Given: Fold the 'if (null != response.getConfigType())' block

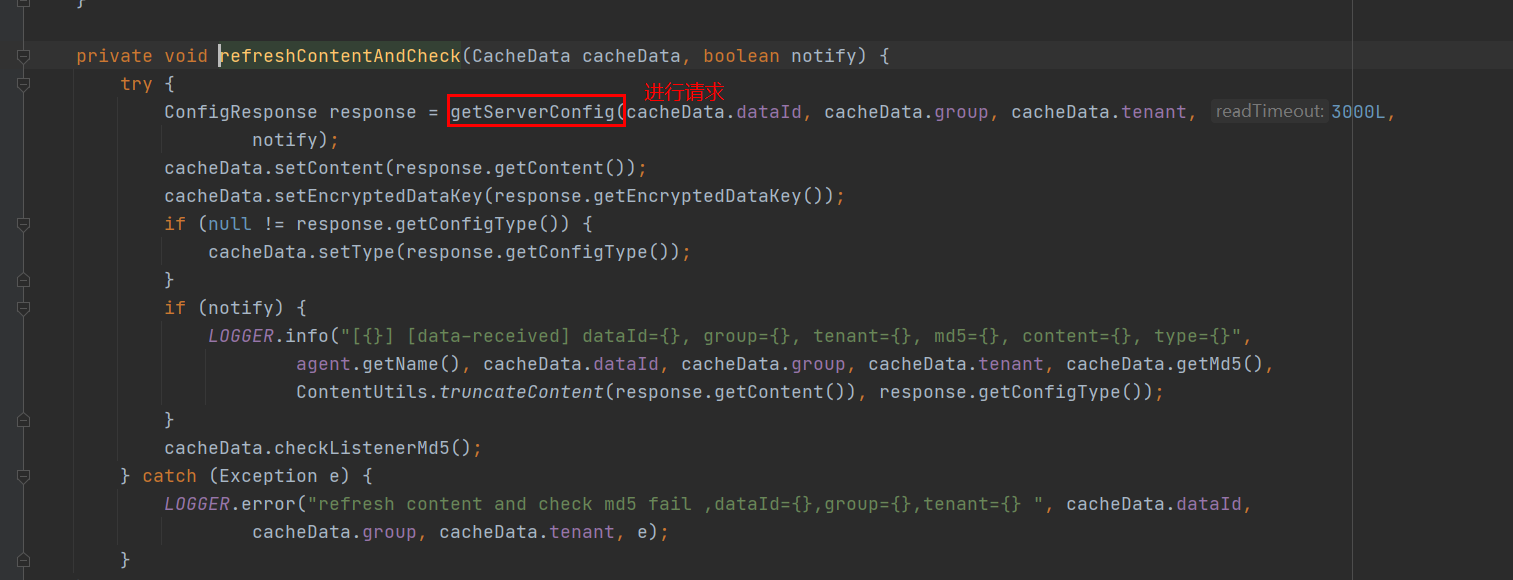Looking at the screenshot, I should click(x=24, y=224).
